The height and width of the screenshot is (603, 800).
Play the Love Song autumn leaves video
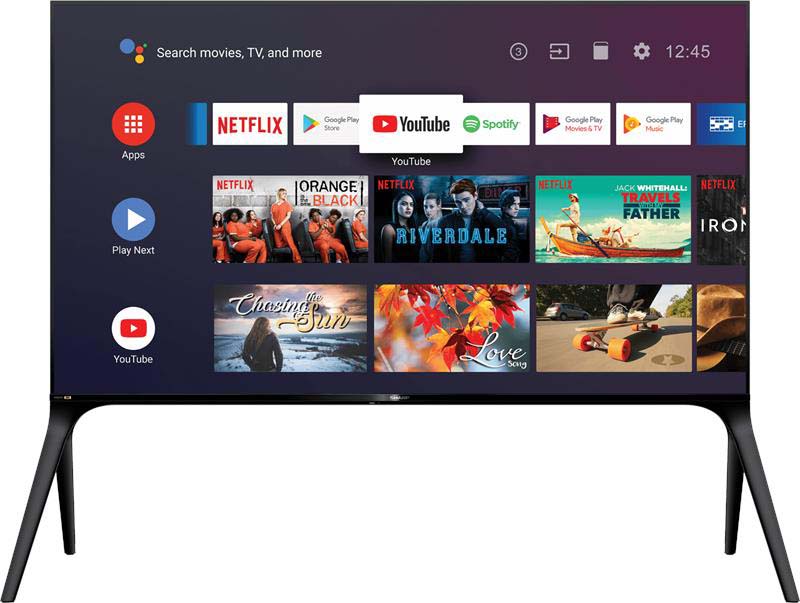(452, 328)
